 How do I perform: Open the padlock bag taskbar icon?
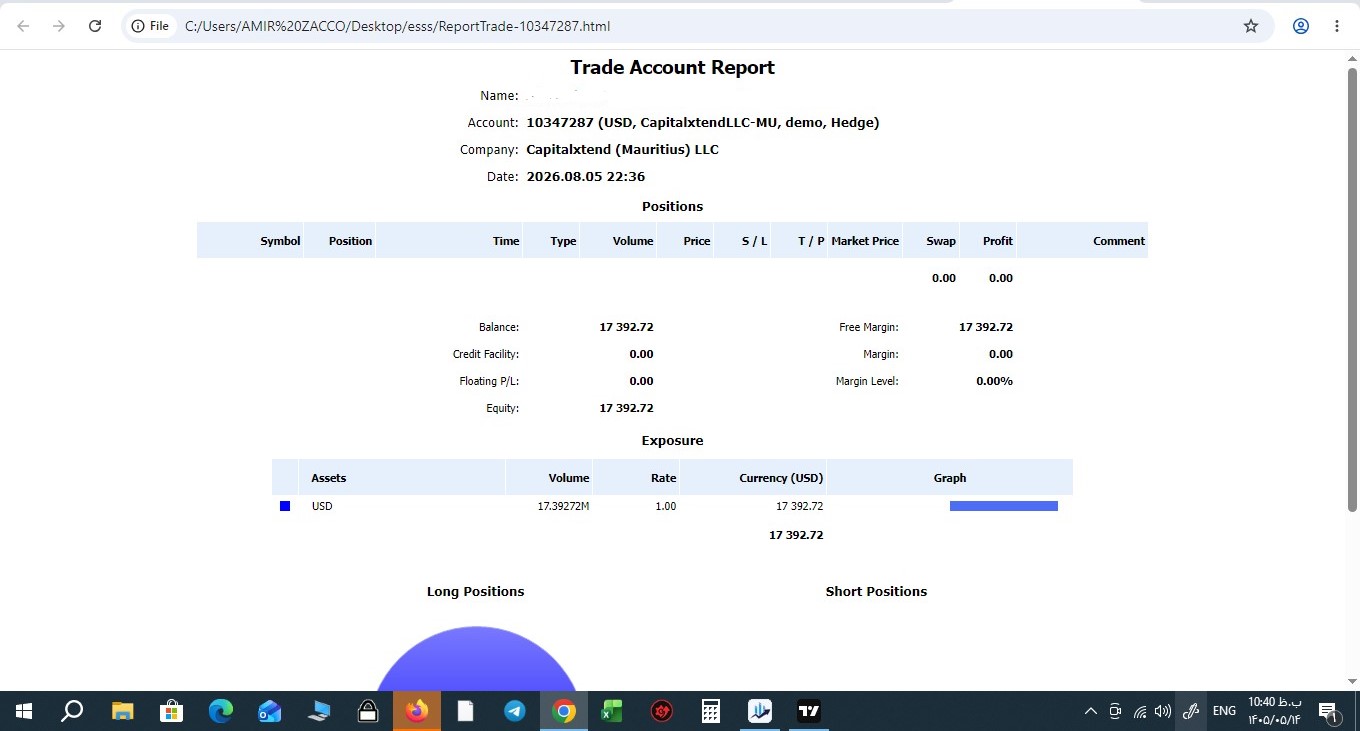(x=367, y=711)
